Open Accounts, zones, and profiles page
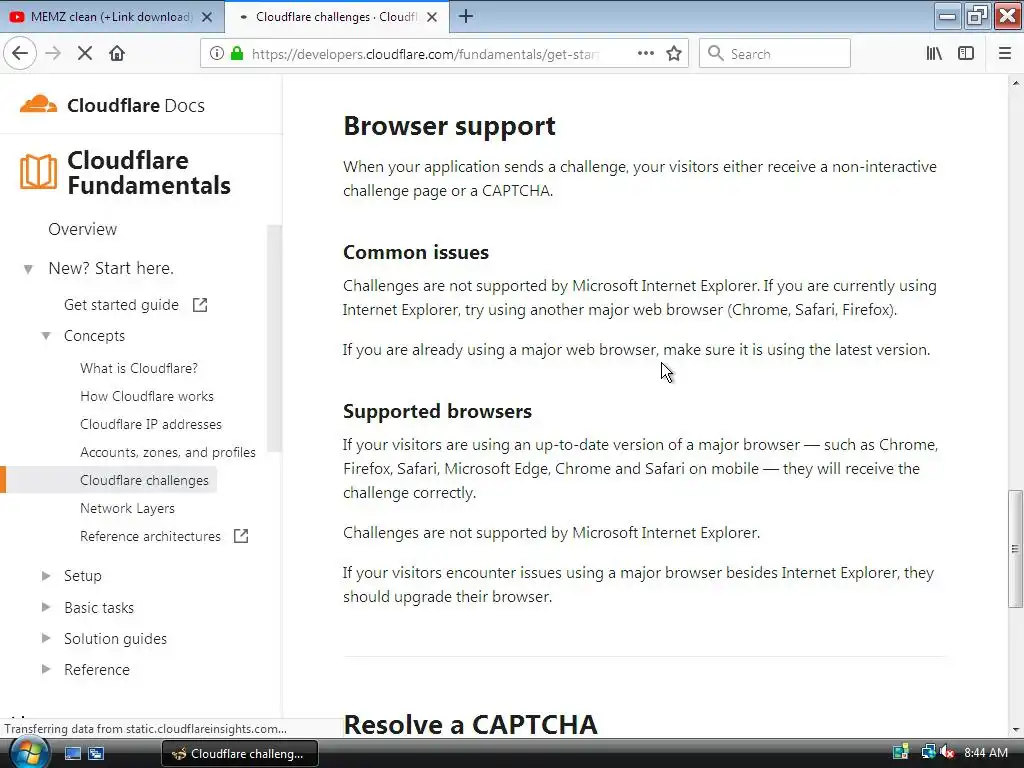 (168, 453)
